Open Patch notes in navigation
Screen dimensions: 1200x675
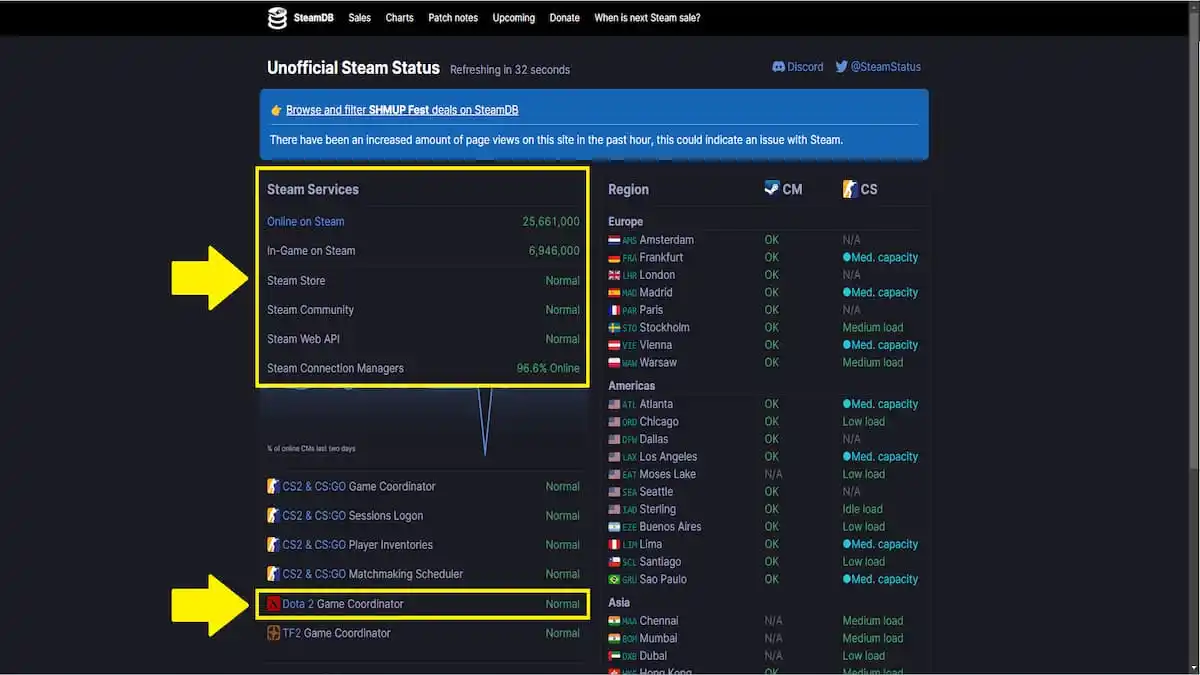point(452,18)
